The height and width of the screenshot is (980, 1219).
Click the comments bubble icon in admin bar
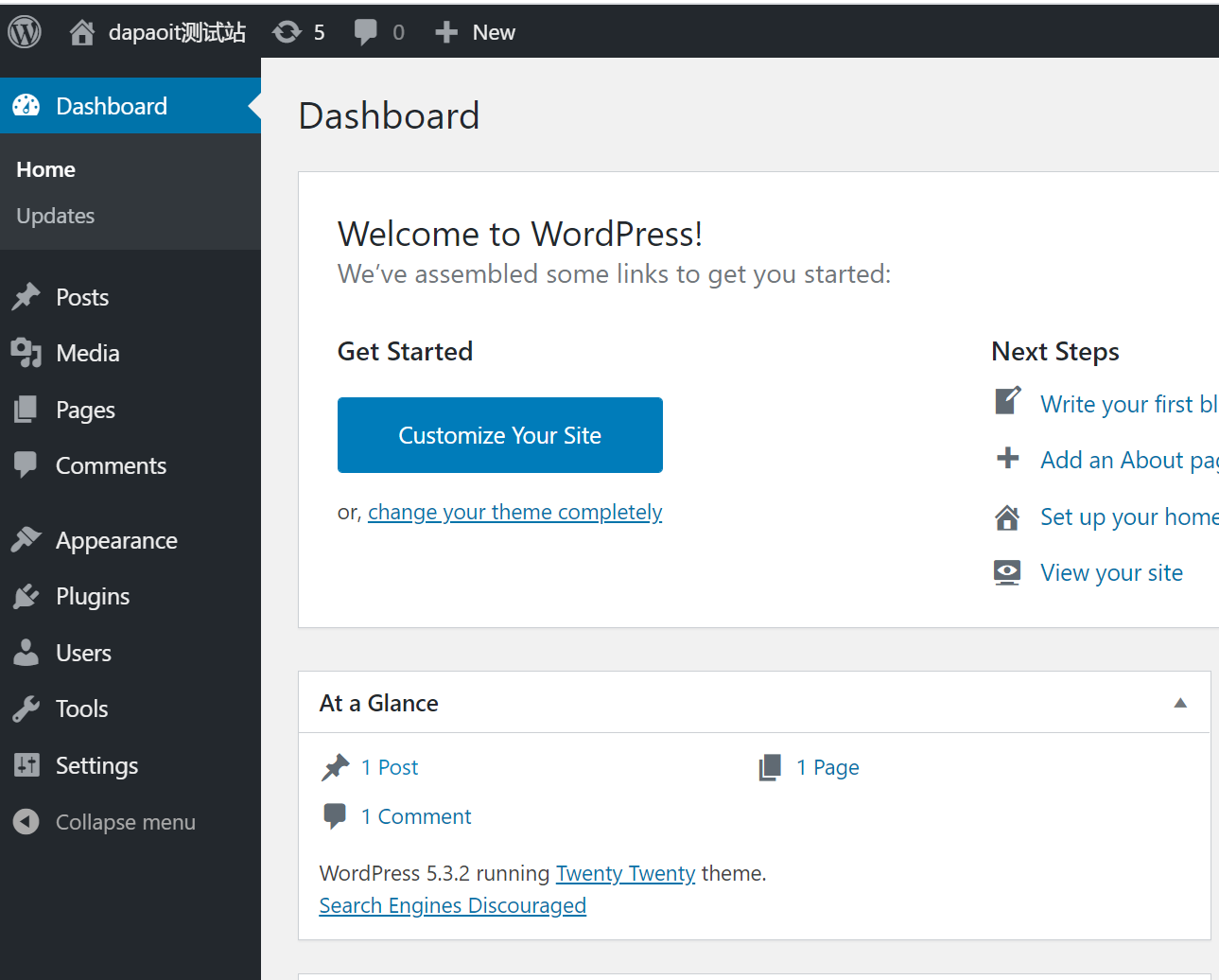pos(366,32)
